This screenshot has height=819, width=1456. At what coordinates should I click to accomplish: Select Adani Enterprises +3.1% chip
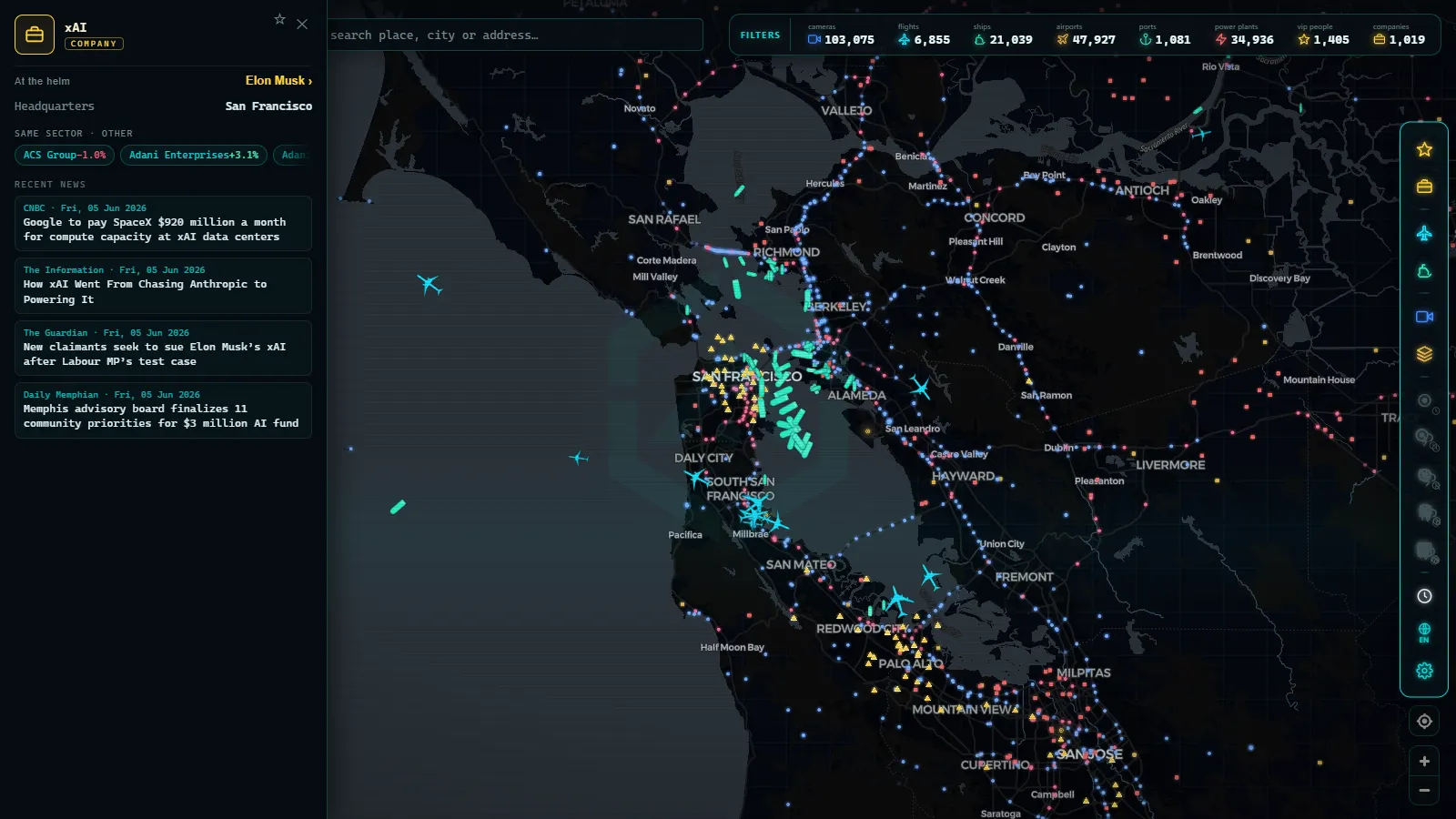[x=194, y=156]
